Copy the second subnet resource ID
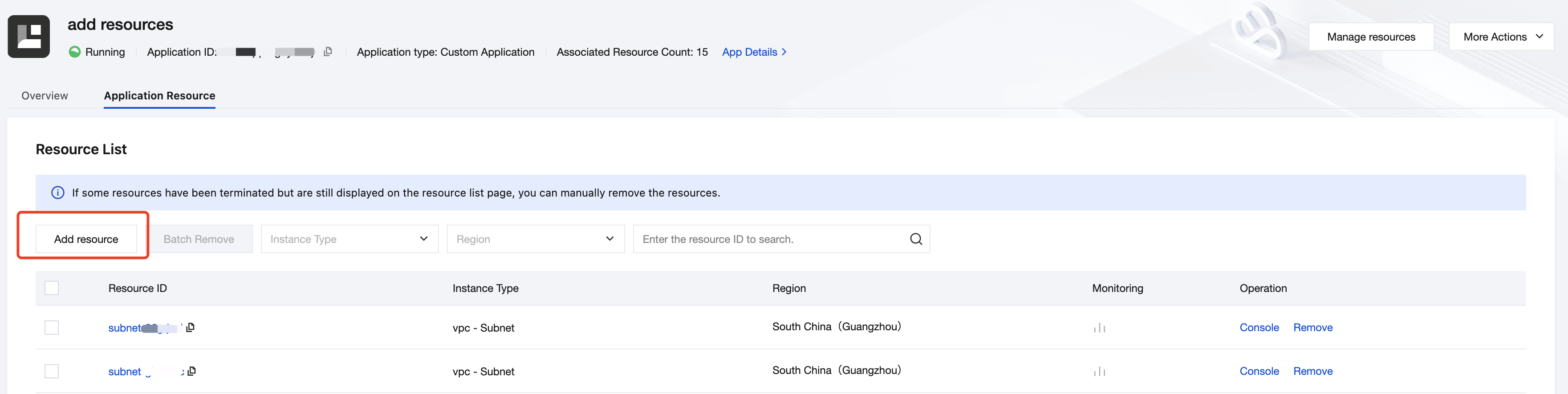The height and width of the screenshot is (394, 1568). click(x=192, y=371)
